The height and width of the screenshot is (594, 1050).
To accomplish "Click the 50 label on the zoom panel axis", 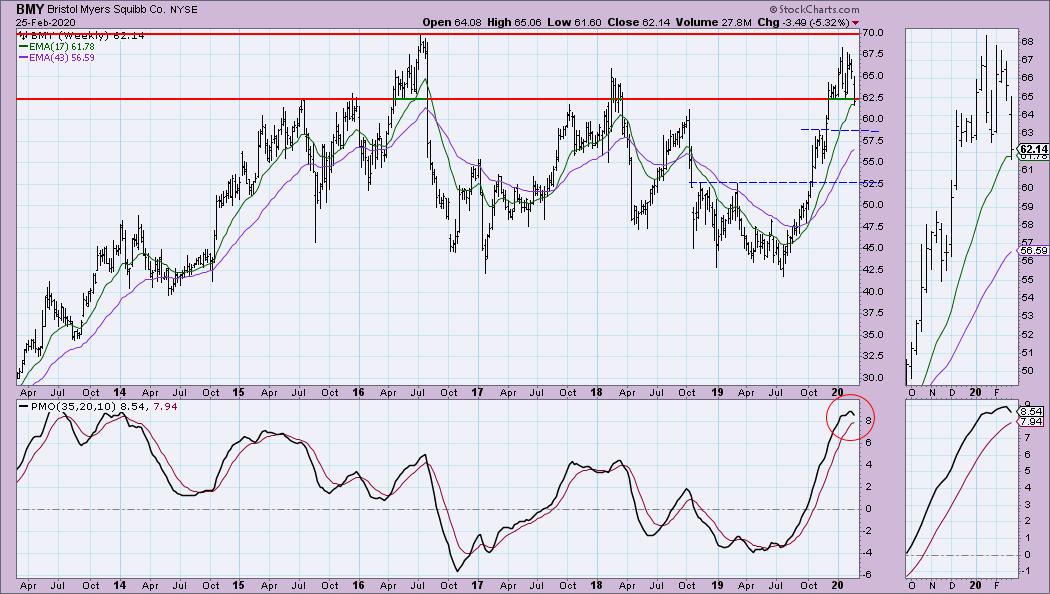I will pyautogui.click(x=1027, y=370).
